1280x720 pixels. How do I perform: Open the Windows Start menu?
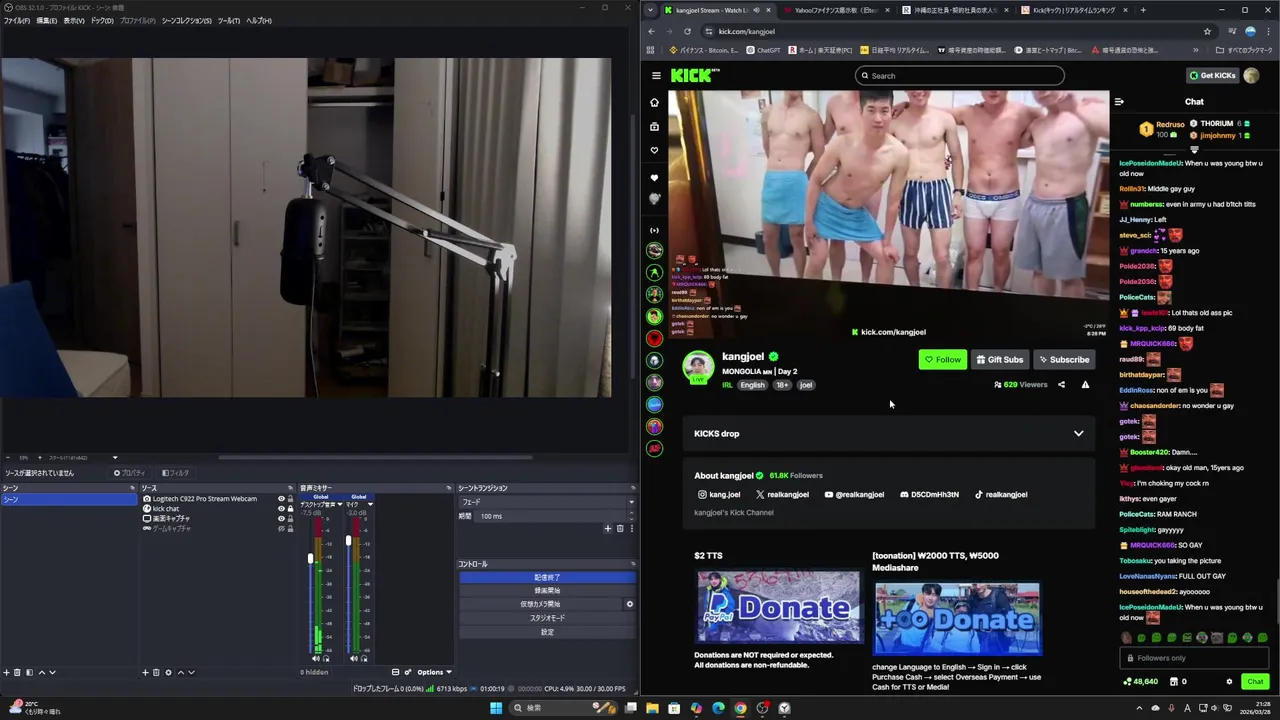click(495, 708)
